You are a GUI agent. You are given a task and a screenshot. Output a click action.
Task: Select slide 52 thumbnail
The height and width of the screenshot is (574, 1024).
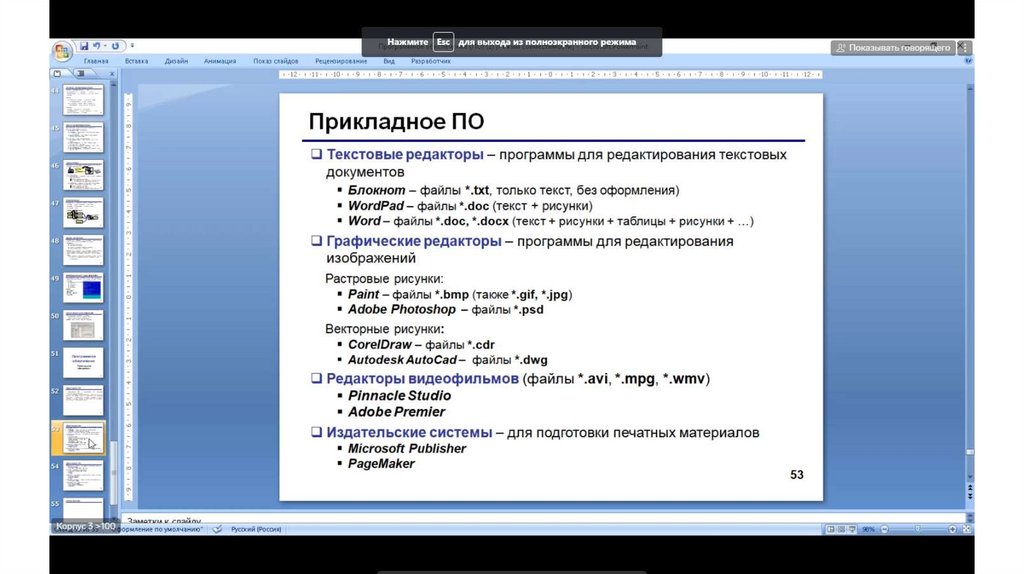click(83, 400)
